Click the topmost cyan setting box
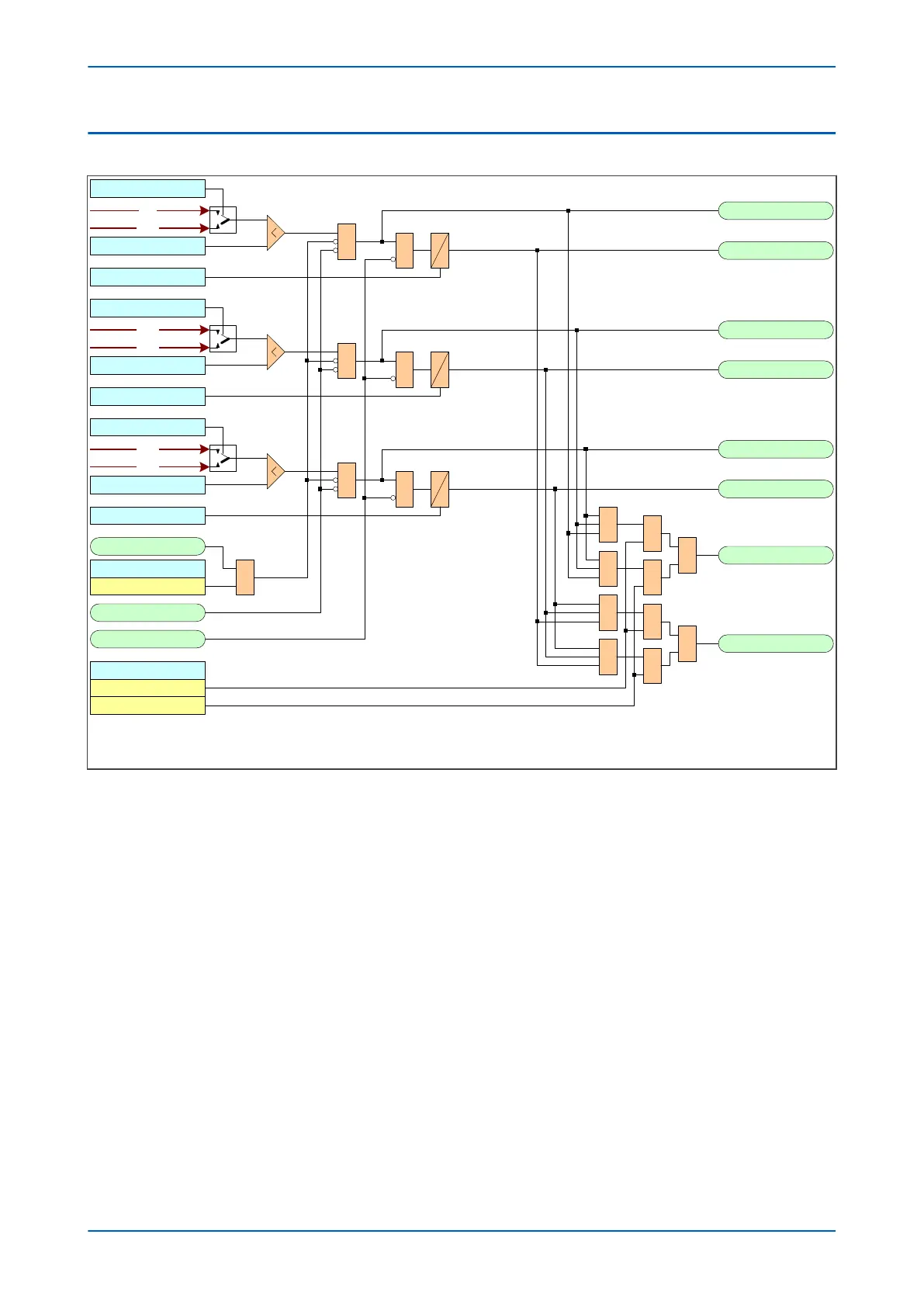This screenshot has width=924, height=1307. click(x=147, y=189)
